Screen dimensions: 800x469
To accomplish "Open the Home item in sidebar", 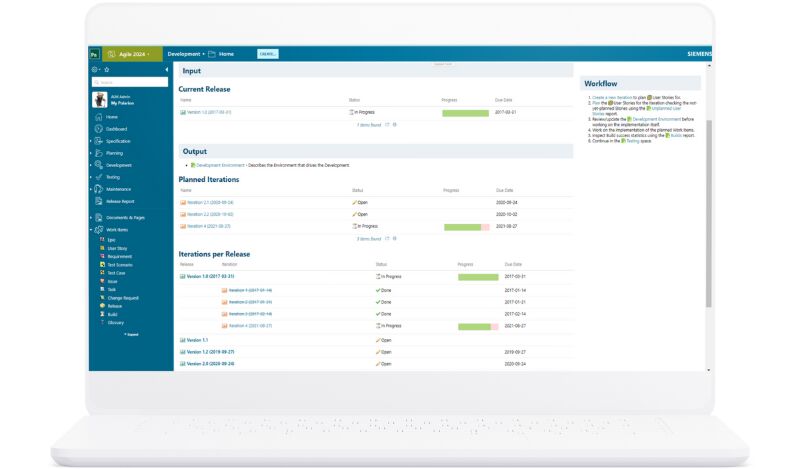I will (x=112, y=117).
